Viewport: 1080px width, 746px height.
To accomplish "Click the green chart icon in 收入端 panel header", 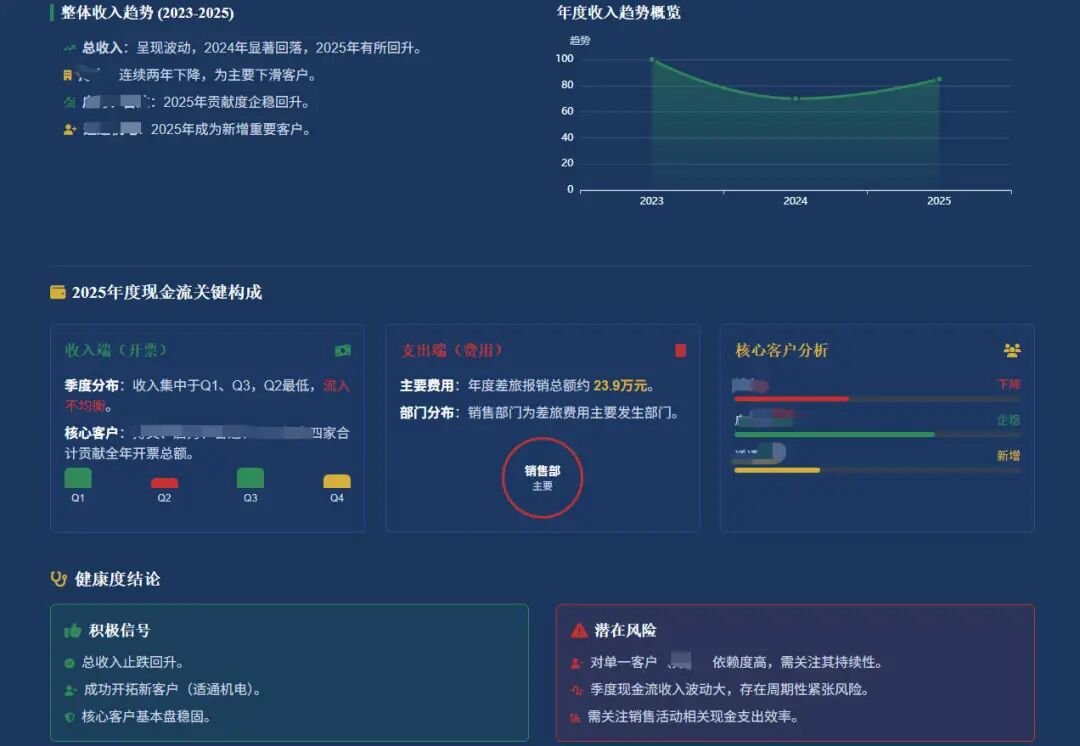I will click(342, 352).
